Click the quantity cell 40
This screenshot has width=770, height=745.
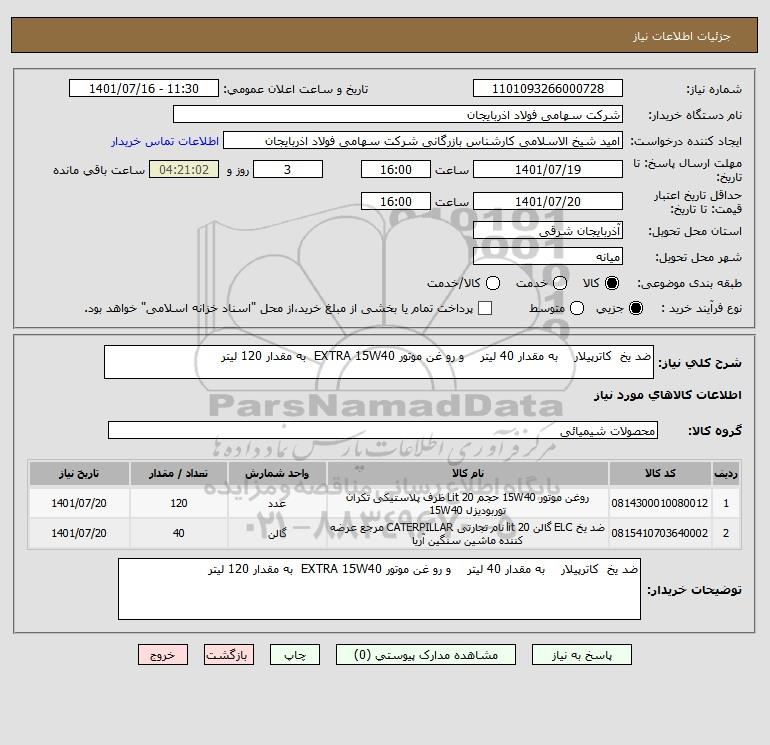(178, 533)
